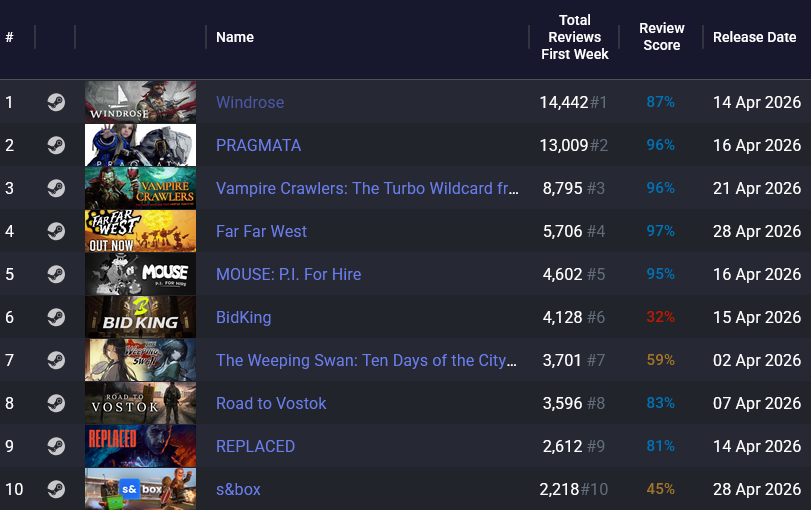Click the 13,009 reviews count for PRAGMATA
This screenshot has width=811, height=510.
click(564, 145)
